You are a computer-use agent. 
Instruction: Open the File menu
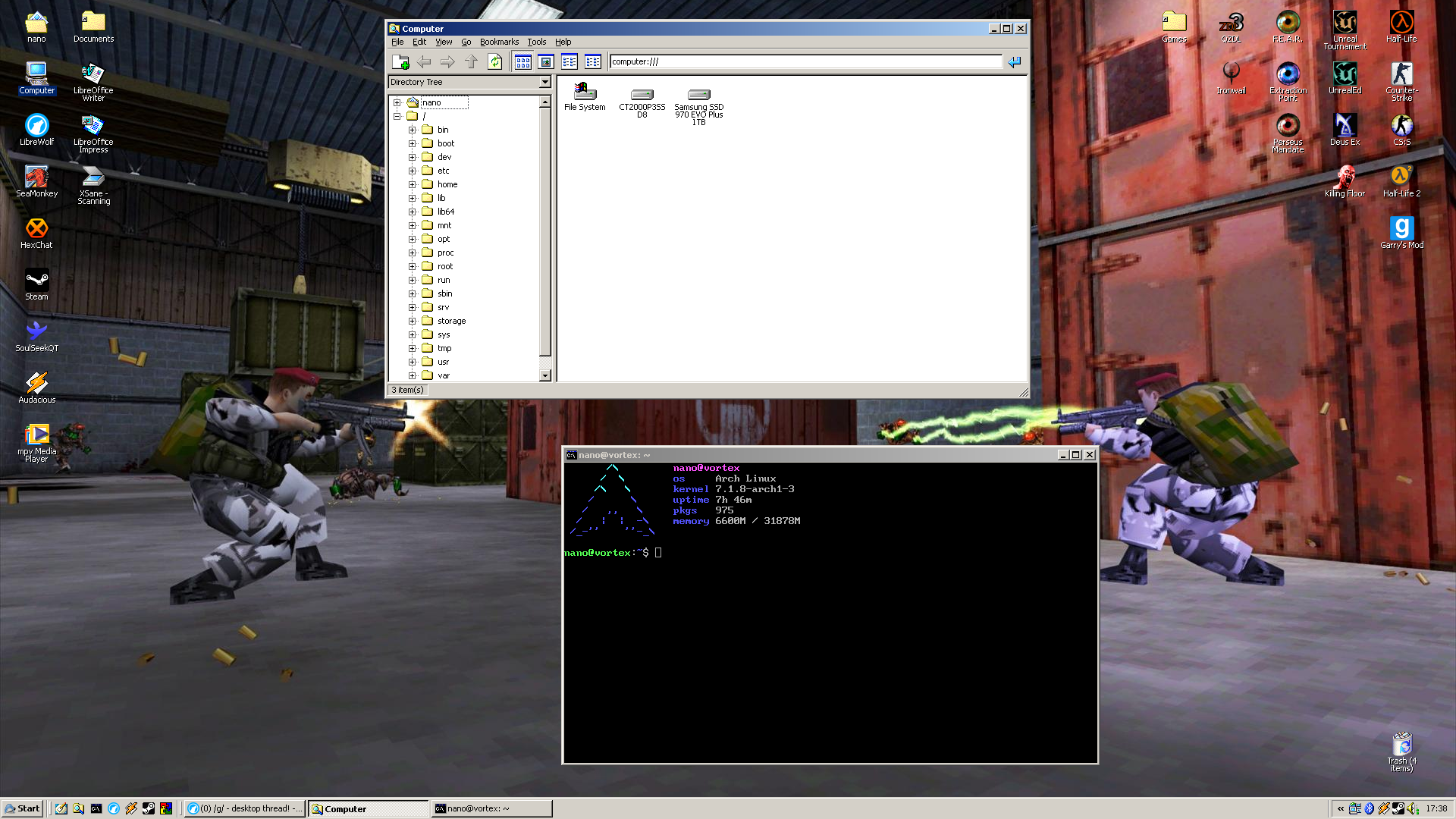pos(397,42)
